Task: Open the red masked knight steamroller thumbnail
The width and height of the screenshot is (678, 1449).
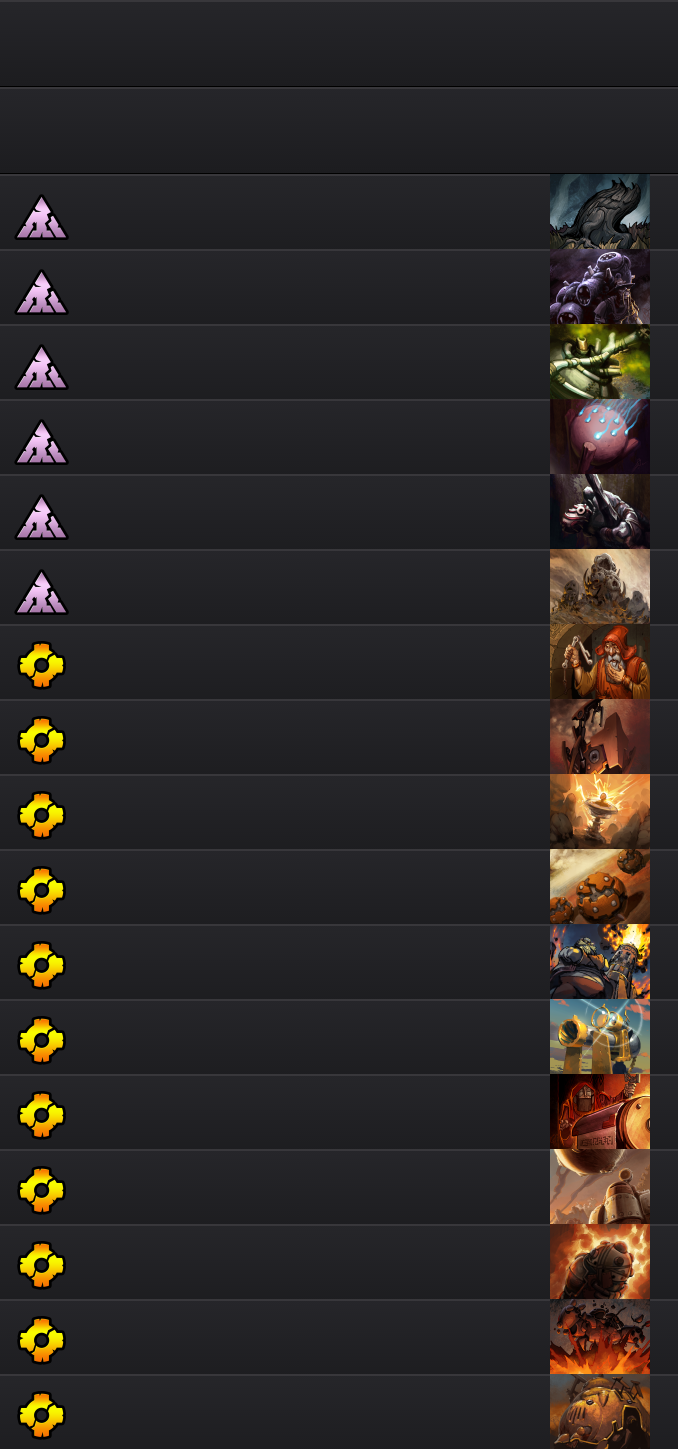Action: [600, 1112]
